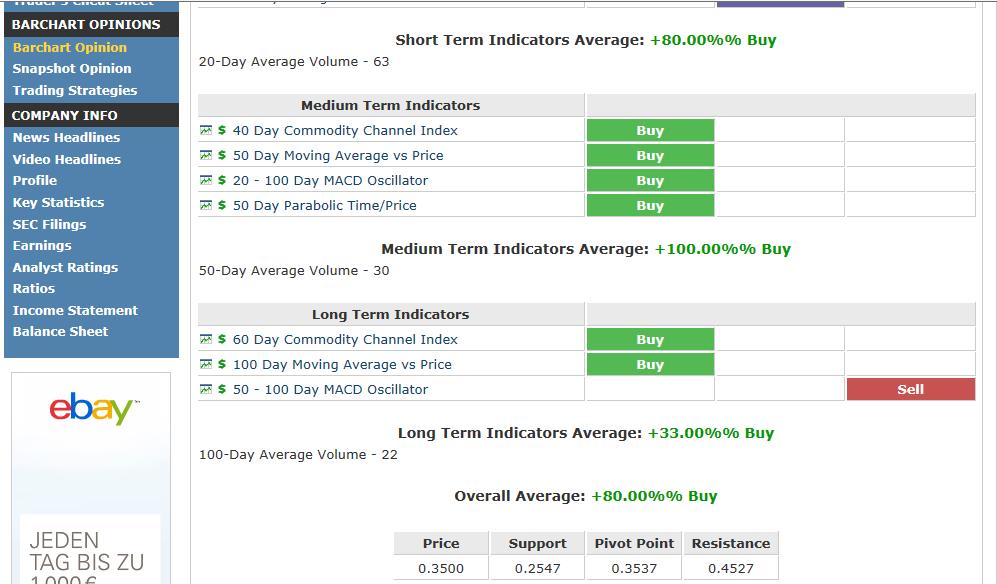Click chart icon beside 40 Day Commodity Channel Index
The image size is (997, 584).
[x=206, y=130]
